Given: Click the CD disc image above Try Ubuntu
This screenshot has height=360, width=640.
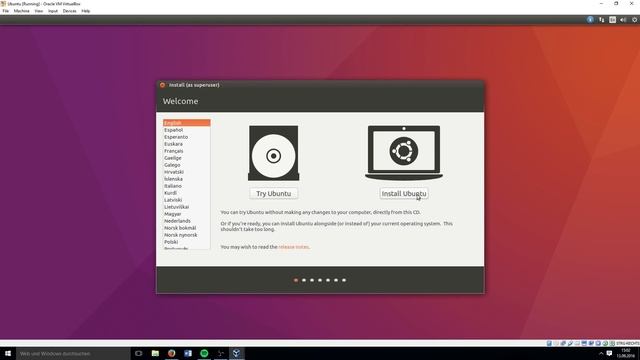Looking at the screenshot, I should (273, 153).
